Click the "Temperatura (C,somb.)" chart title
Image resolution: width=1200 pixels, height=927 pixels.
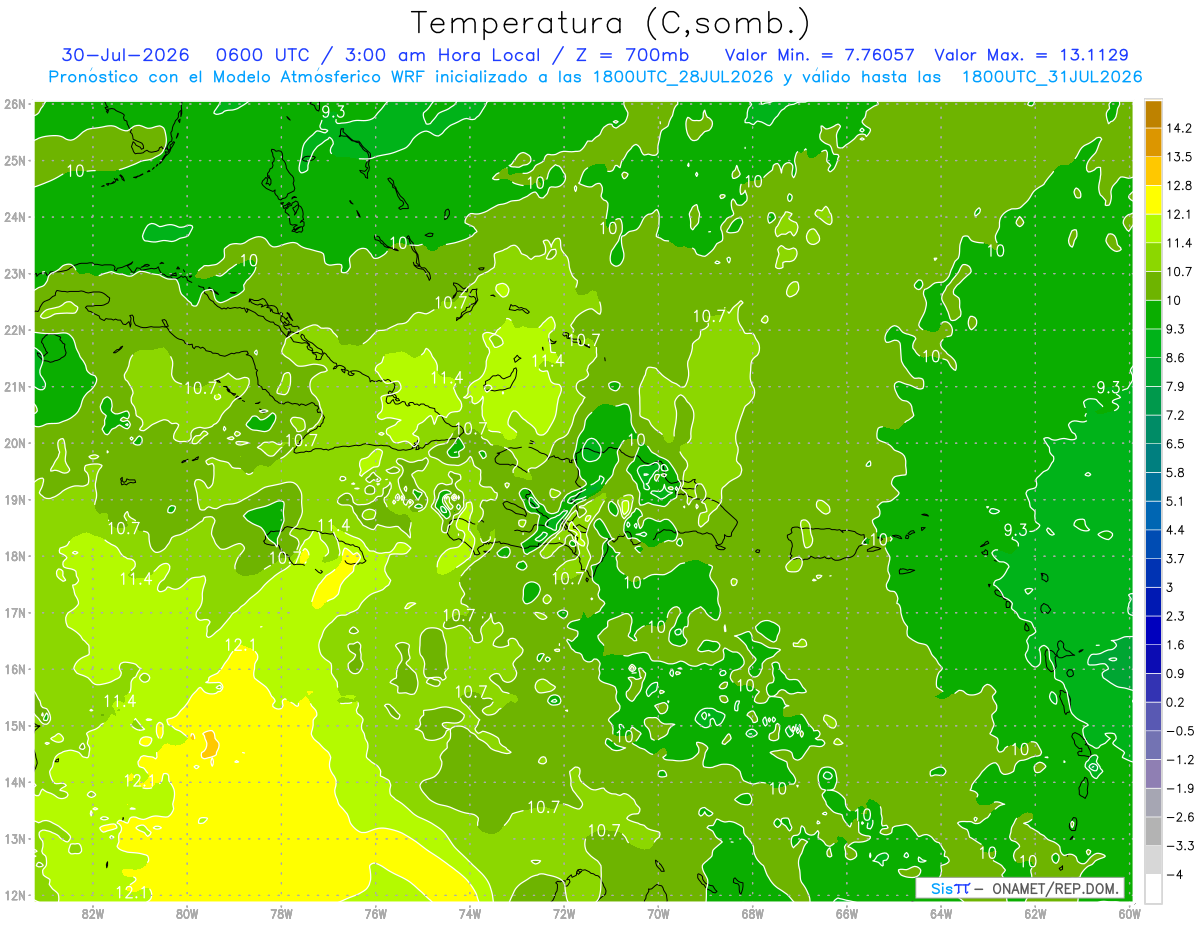[x=610, y=23]
